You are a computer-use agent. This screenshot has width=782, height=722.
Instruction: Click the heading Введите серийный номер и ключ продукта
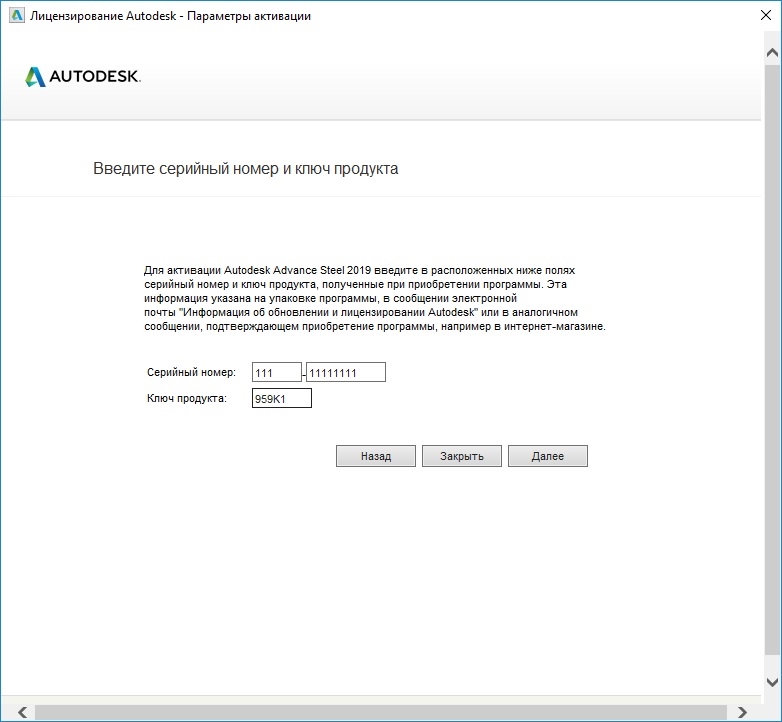[245, 169]
